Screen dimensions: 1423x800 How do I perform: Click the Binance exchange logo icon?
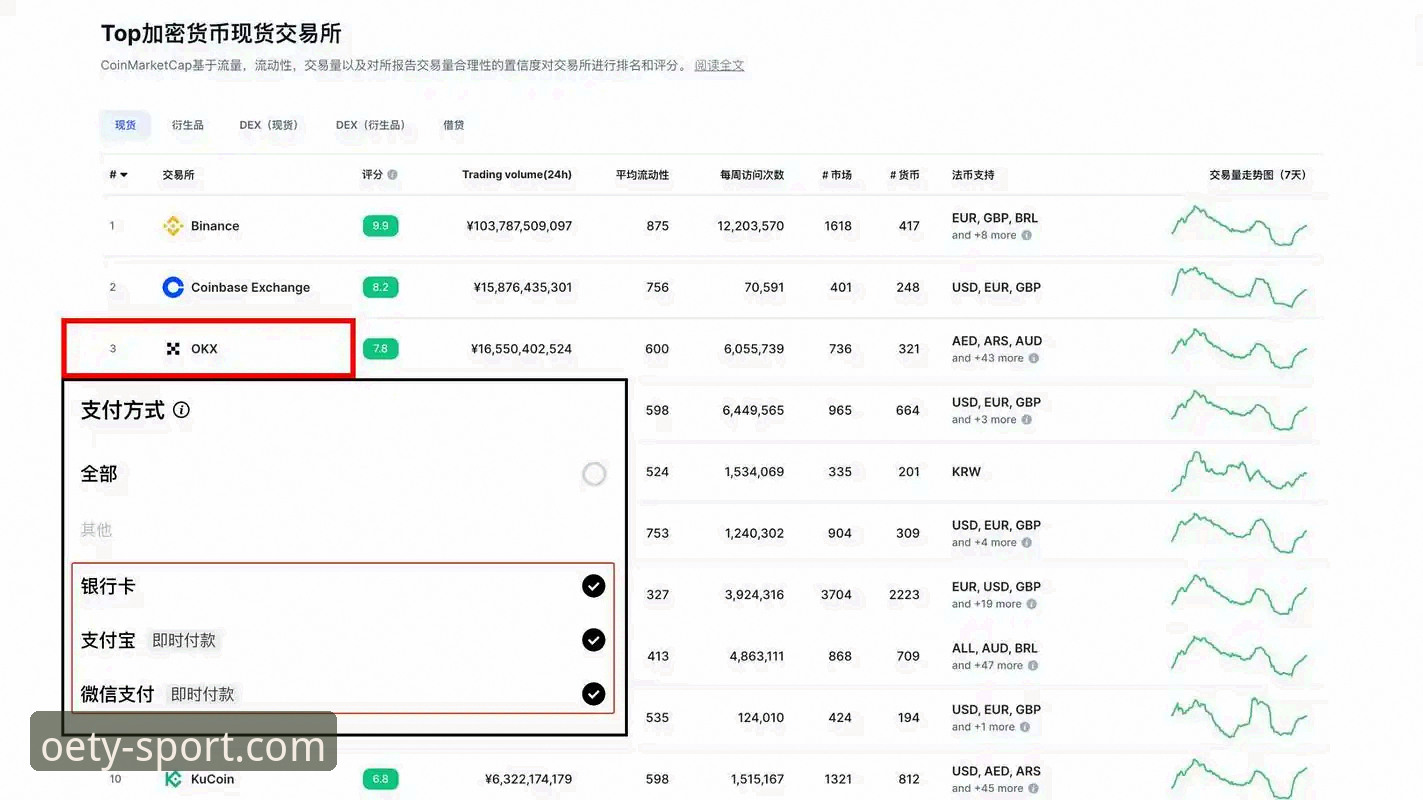point(173,226)
